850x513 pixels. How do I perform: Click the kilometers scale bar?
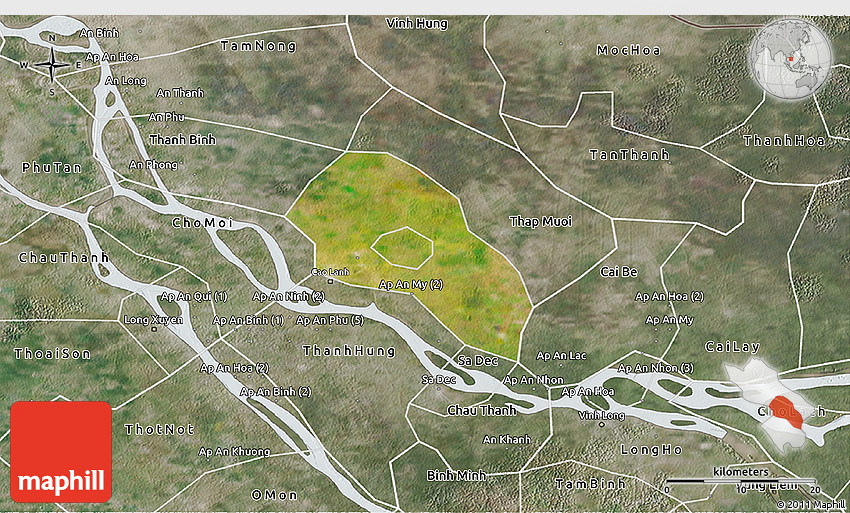coord(740,481)
